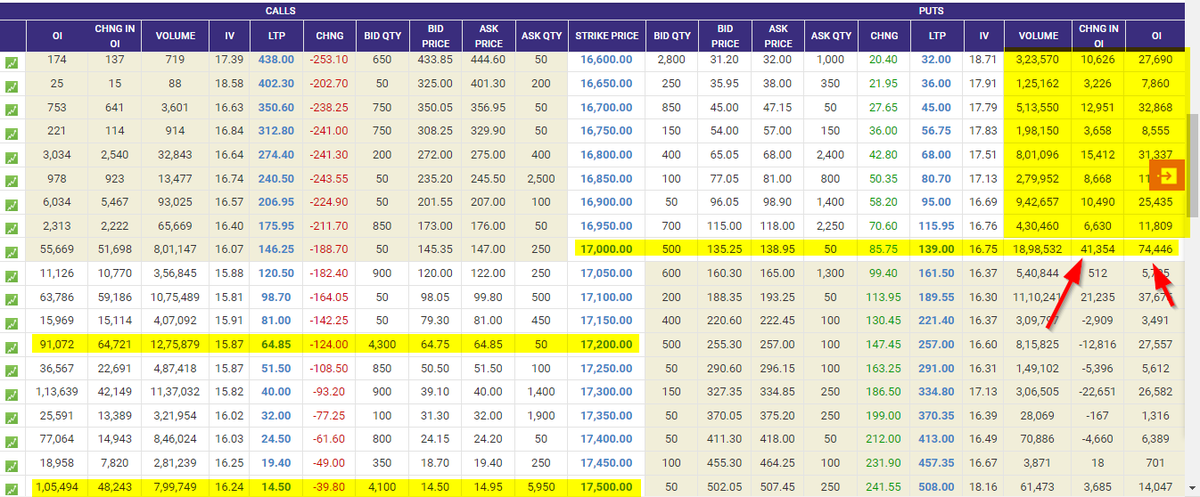
Task: Click the call LTP value 274.40
Action: 275,155
